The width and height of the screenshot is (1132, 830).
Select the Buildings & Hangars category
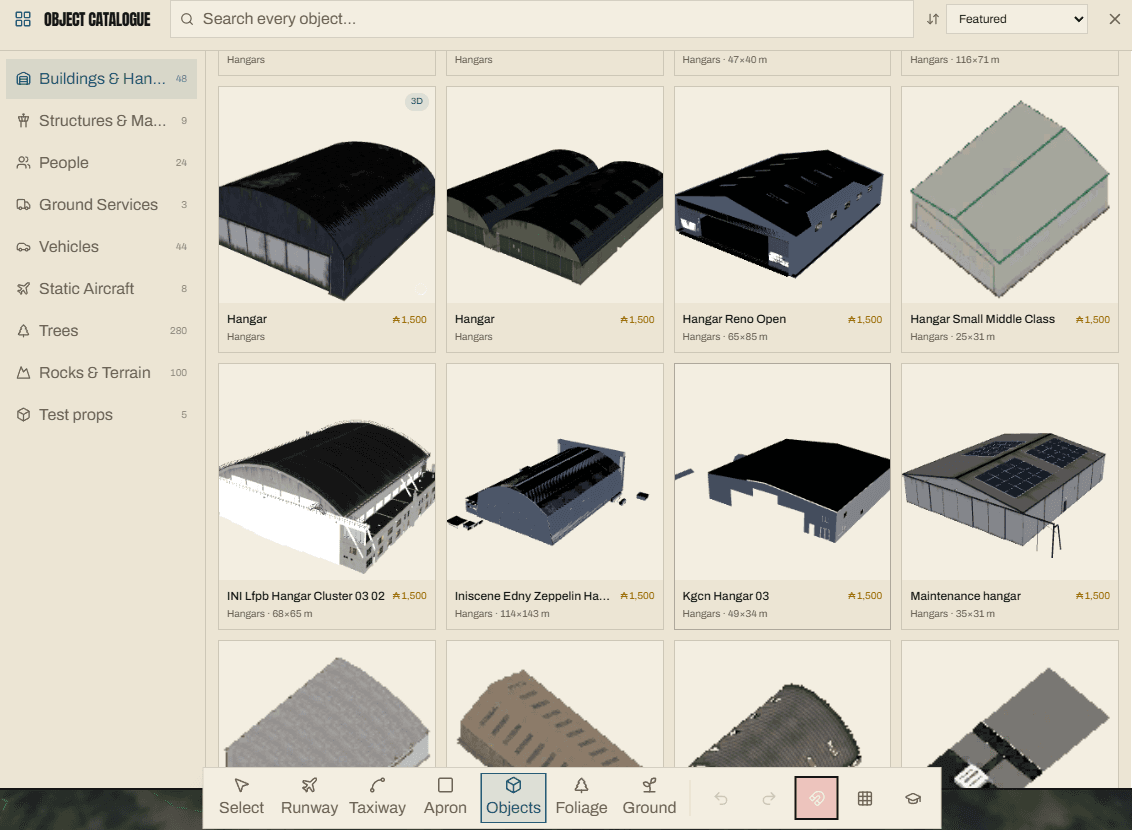[x=101, y=79]
